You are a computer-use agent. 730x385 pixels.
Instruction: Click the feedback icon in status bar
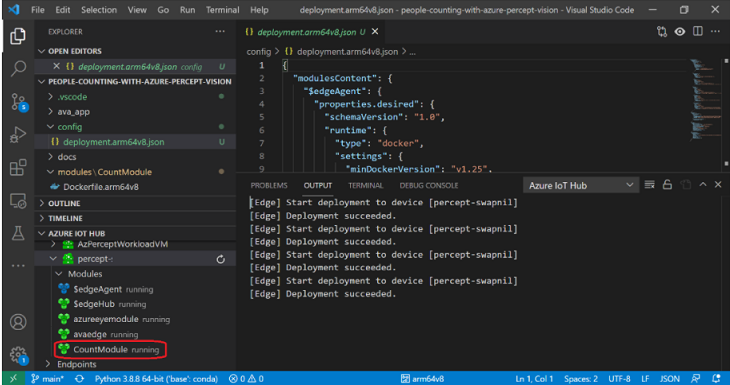pos(696,378)
